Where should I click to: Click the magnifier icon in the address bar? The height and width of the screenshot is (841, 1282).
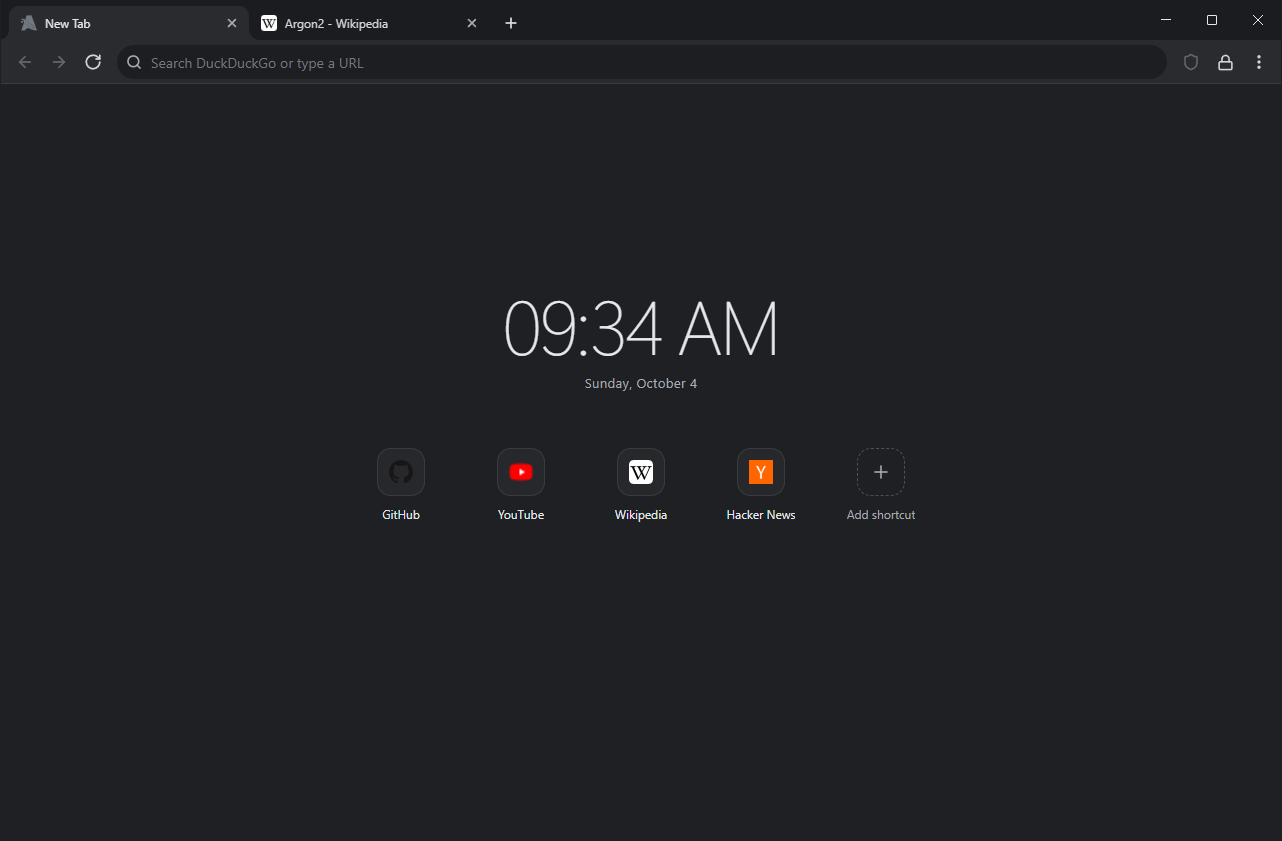tap(134, 62)
